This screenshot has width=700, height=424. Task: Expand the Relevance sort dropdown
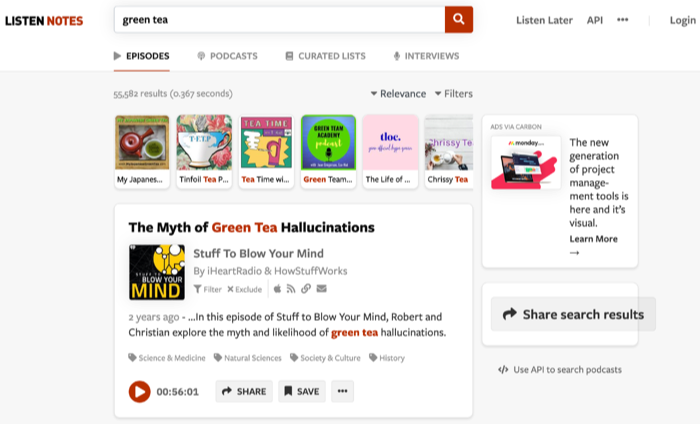pos(398,94)
